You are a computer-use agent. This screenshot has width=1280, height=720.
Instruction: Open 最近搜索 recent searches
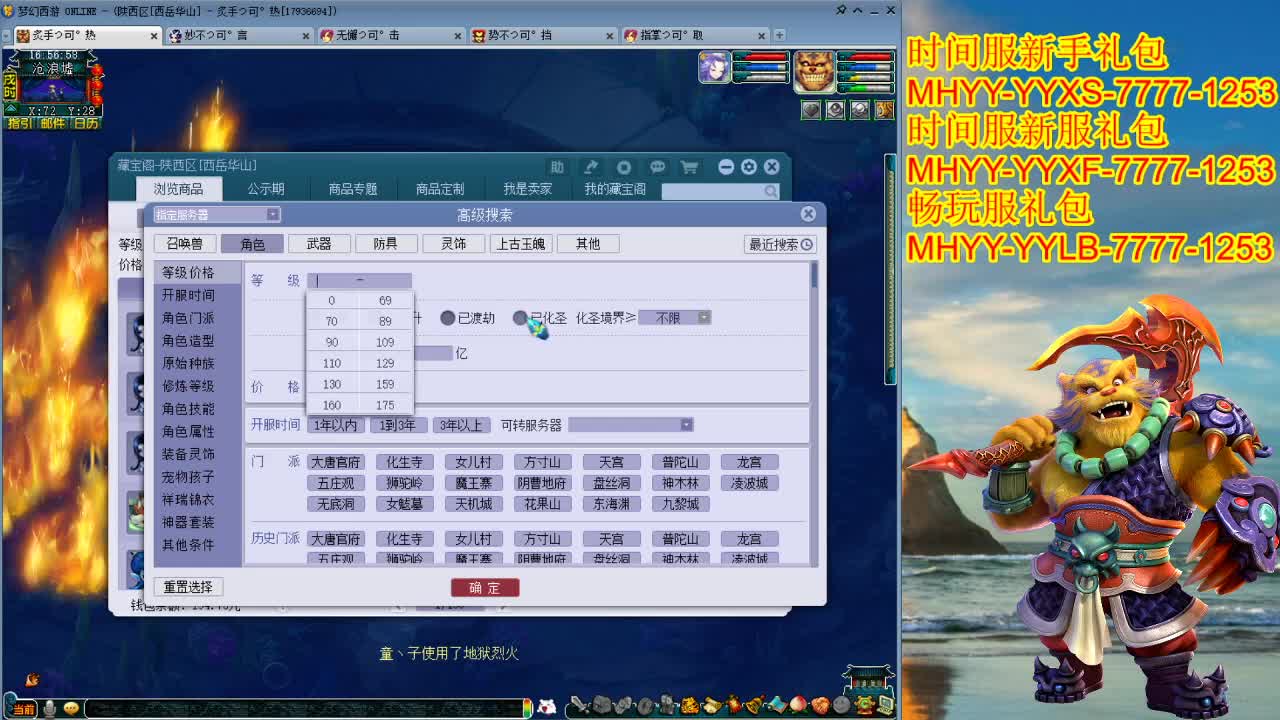click(780, 244)
